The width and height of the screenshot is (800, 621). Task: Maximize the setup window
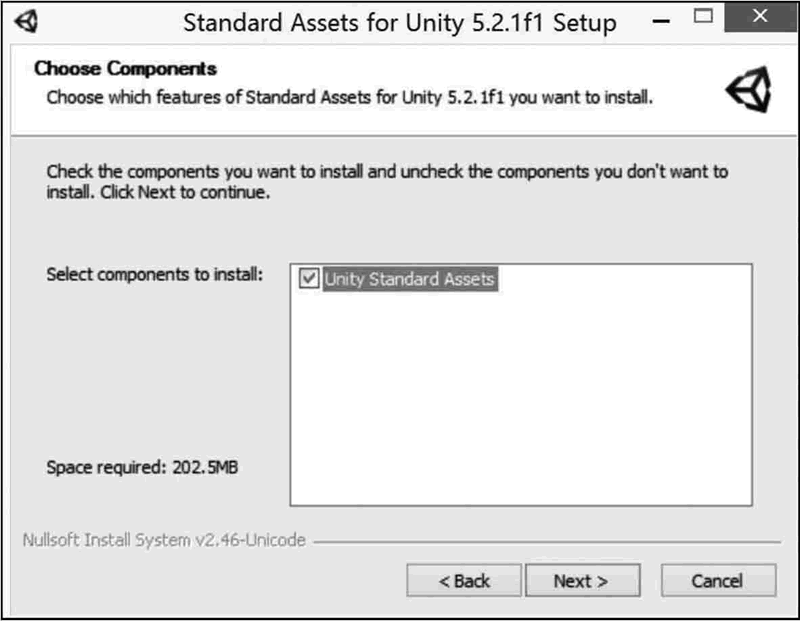point(703,18)
